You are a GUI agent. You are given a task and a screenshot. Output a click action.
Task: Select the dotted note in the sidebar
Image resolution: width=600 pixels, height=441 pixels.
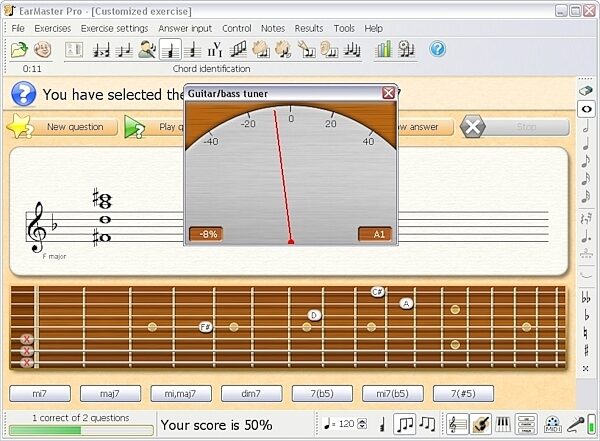pos(586,236)
